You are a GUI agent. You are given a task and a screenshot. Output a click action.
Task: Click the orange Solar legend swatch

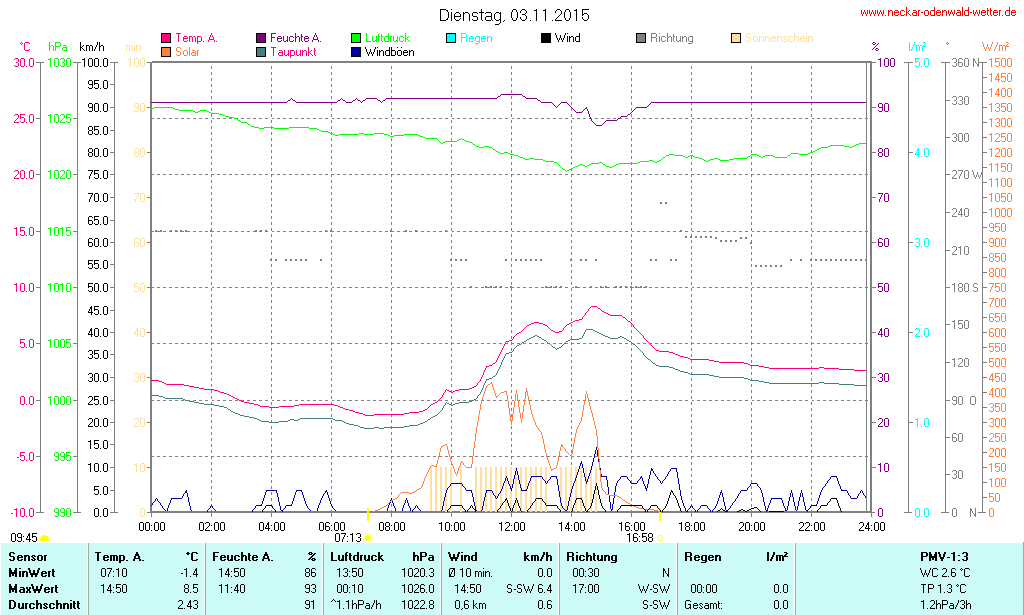[x=166, y=52]
